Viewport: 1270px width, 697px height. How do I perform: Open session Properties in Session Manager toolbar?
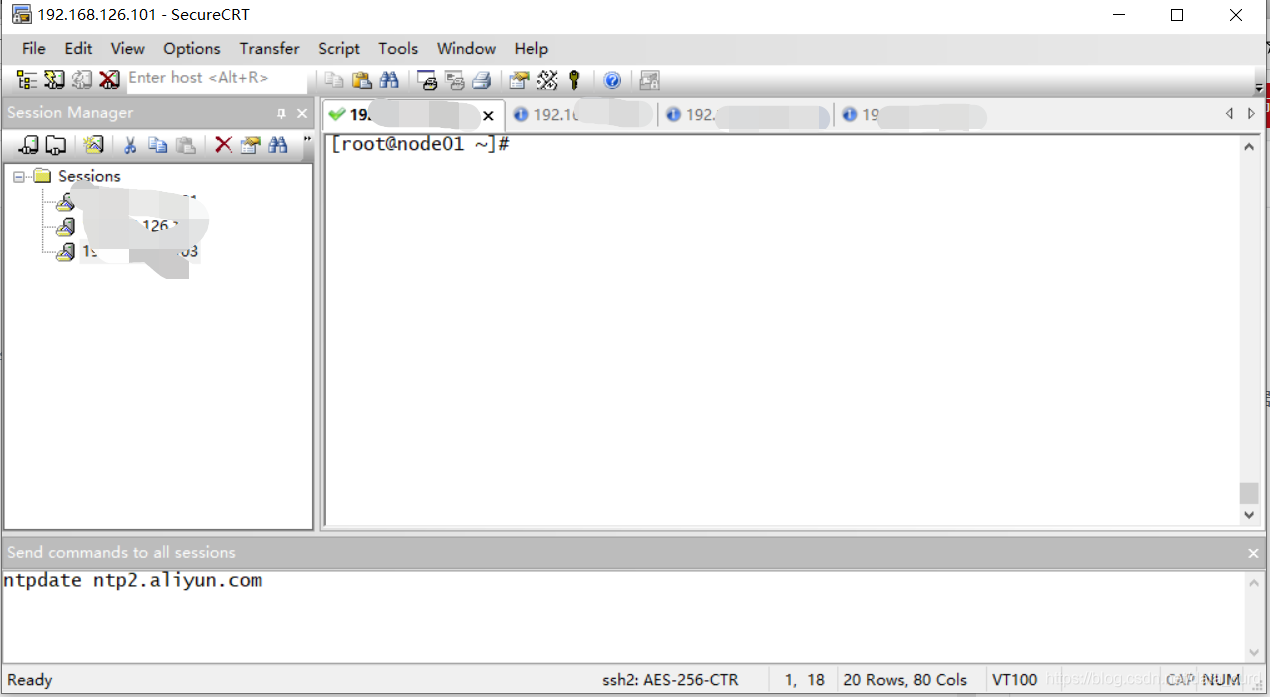click(x=250, y=145)
